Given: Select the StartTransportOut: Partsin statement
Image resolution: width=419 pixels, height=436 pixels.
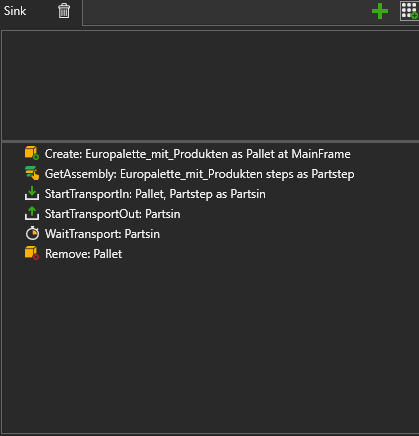Looking at the screenshot, I should [x=113, y=214].
